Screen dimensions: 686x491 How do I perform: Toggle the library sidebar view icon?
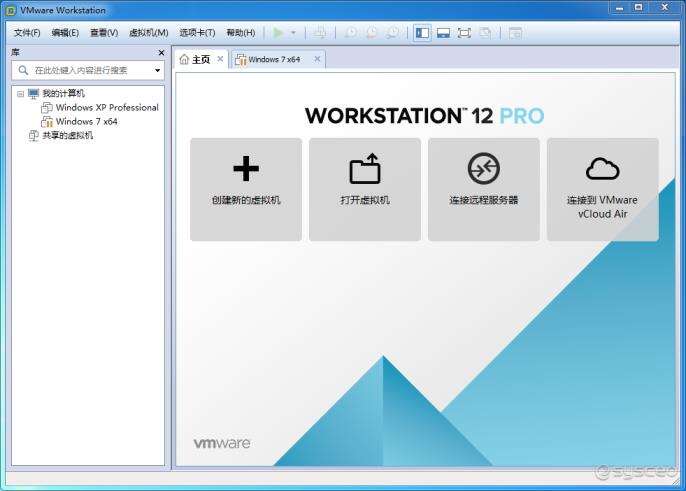(x=422, y=33)
